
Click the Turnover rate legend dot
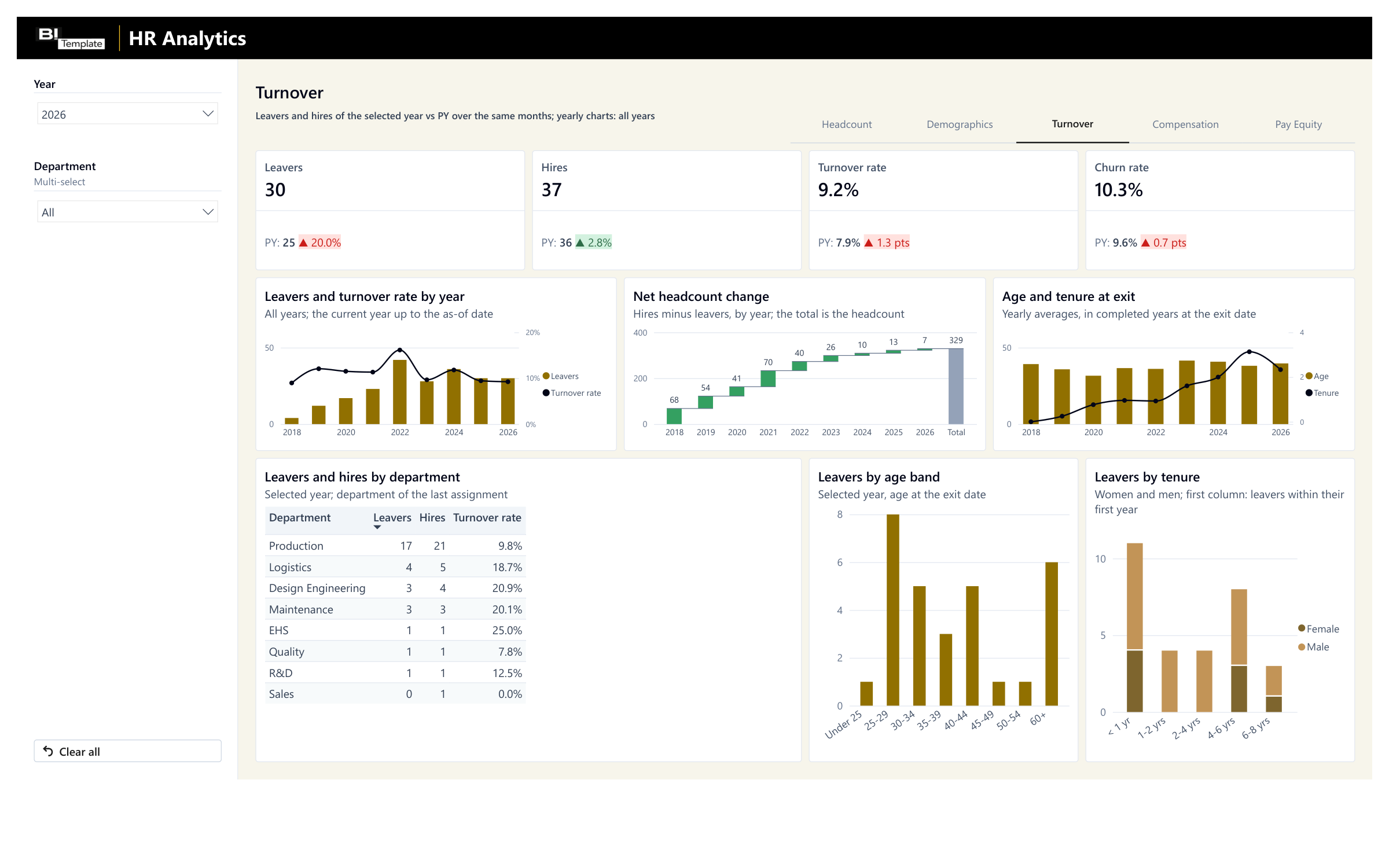(x=546, y=393)
